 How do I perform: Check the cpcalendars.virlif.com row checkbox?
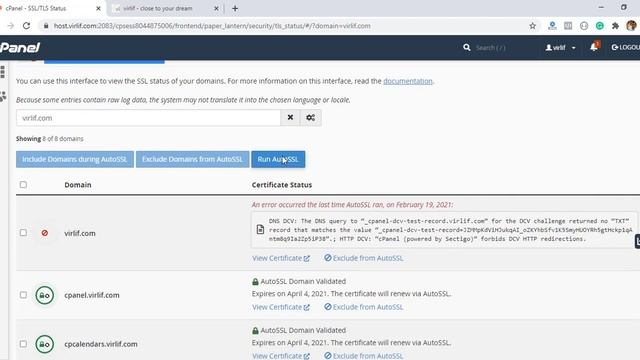pos(23,344)
